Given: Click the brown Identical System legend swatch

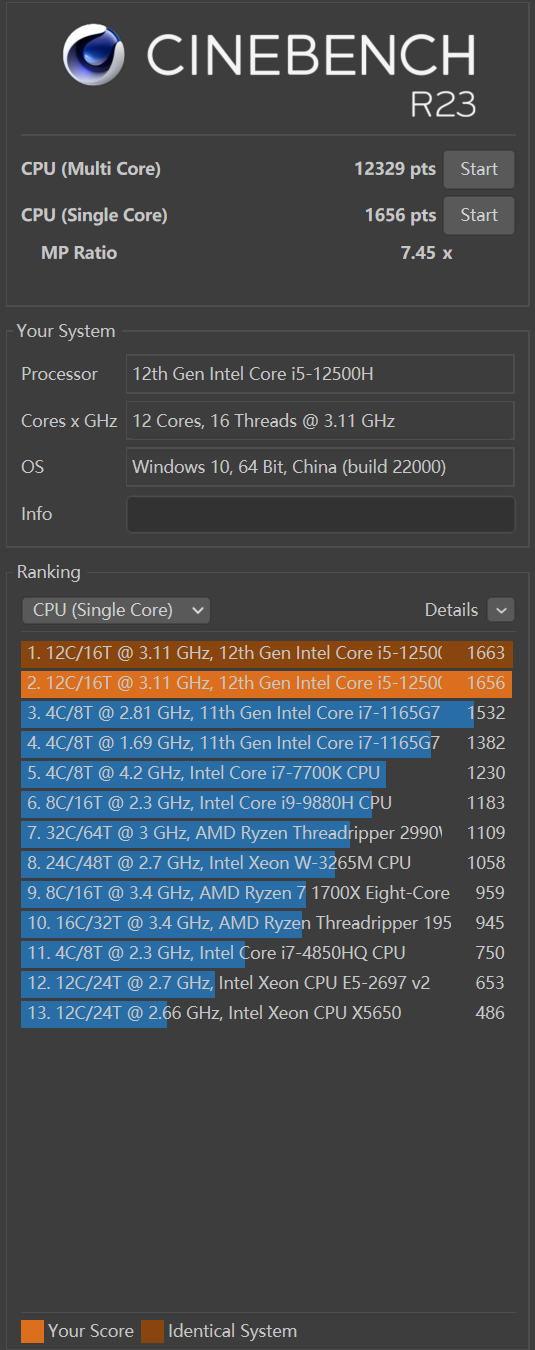Looking at the screenshot, I should (152, 1331).
